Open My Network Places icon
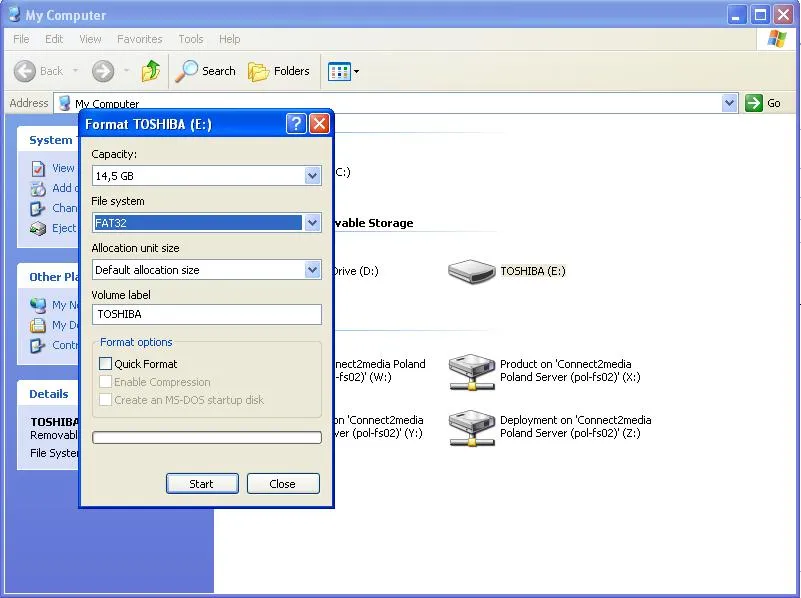The width and height of the screenshot is (801, 598). [38, 305]
